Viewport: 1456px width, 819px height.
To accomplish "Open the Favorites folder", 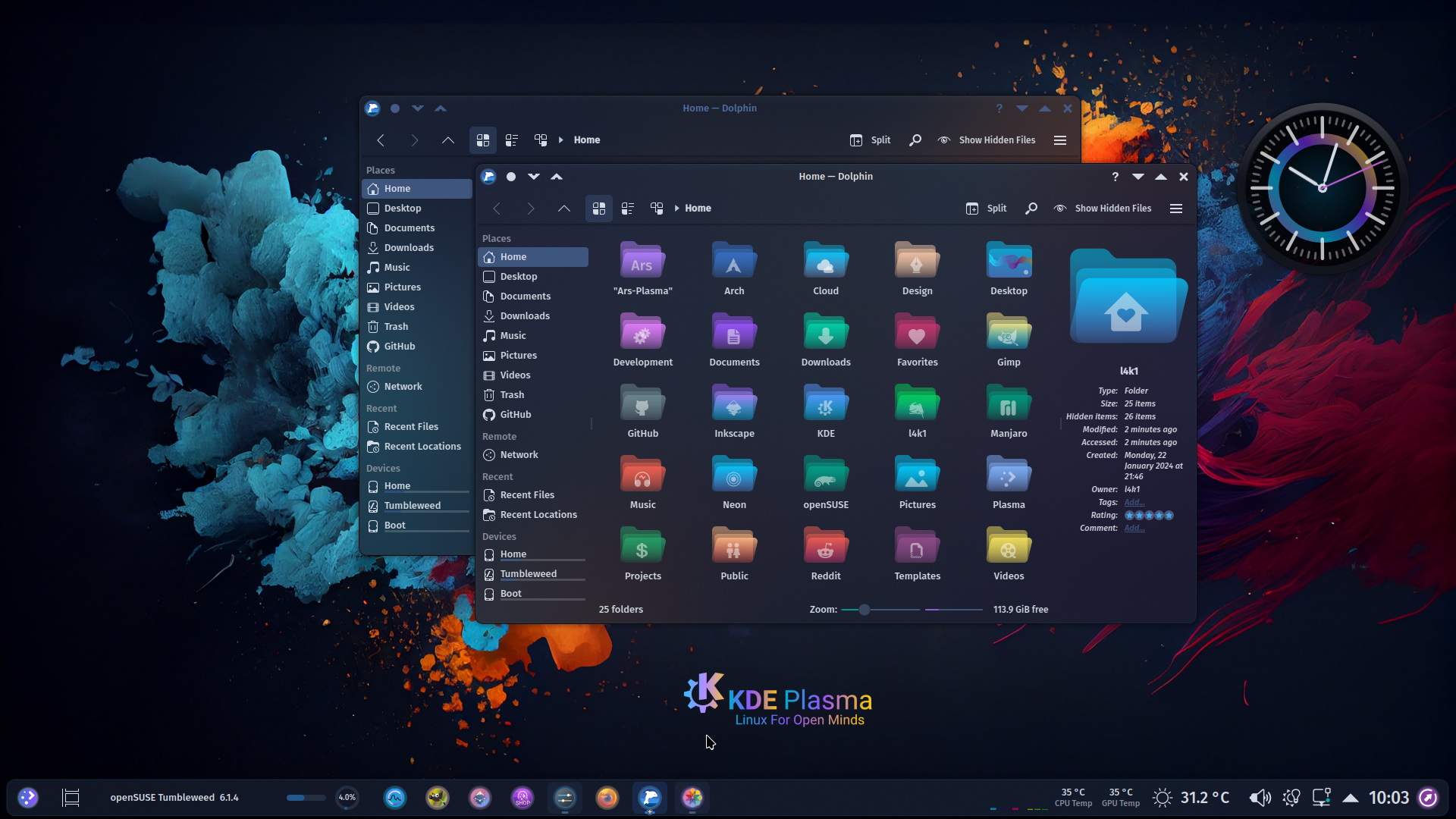I will [x=917, y=340].
